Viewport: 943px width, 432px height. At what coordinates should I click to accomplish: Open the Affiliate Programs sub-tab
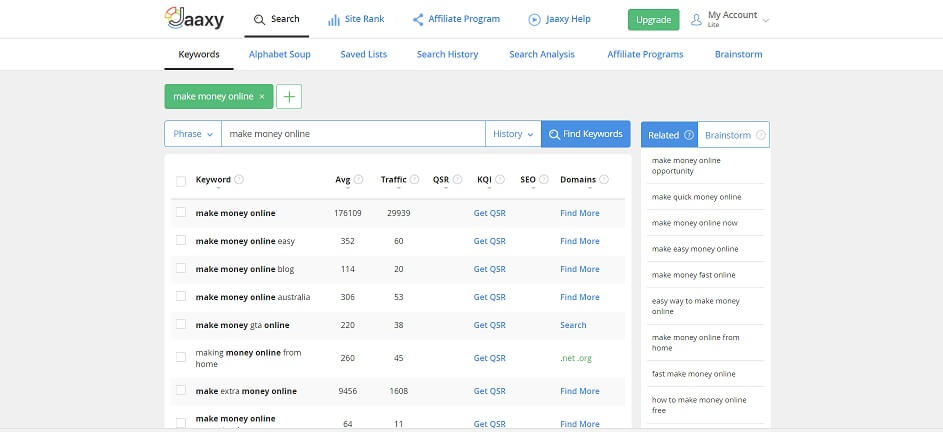(x=645, y=54)
